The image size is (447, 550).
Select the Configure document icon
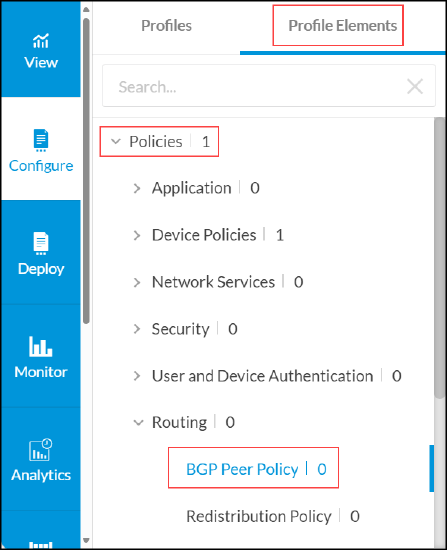click(x=41, y=140)
